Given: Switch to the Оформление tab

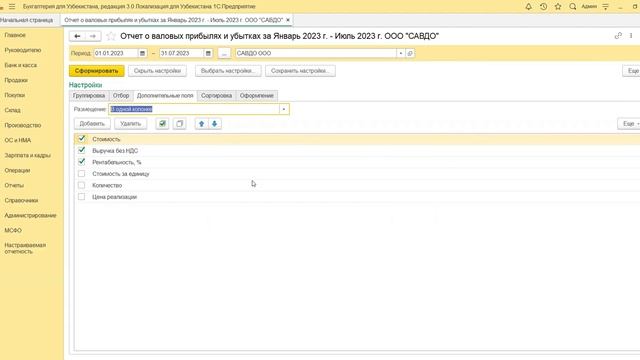Looking at the screenshot, I should (257, 96).
